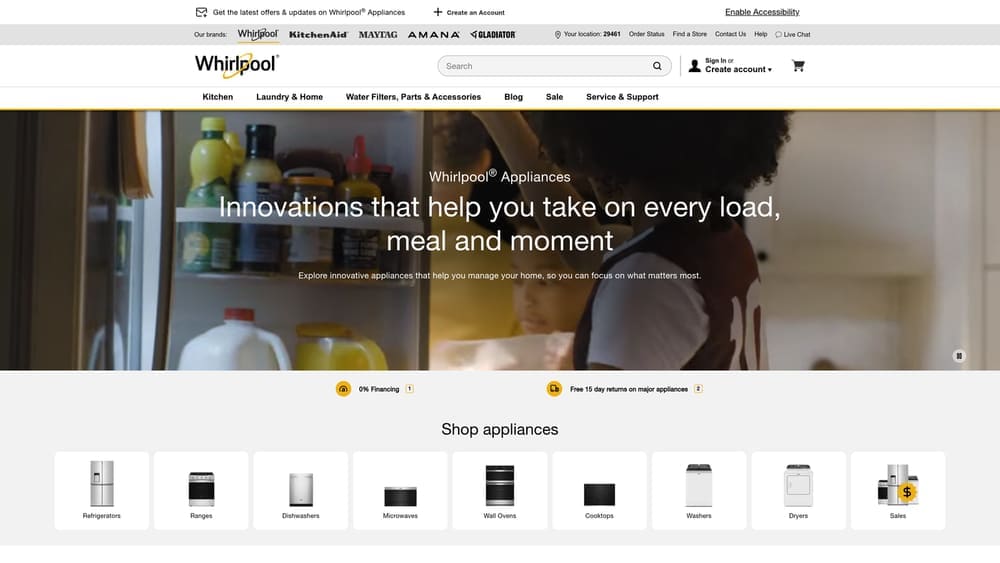Image resolution: width=1000 pixels, height=563 pixels.
Task: Enable Accessibility mode
Action: (x=762, y=12)
